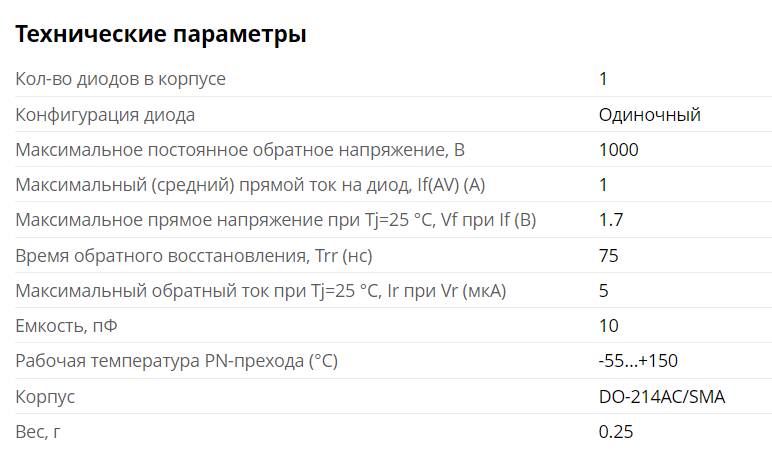Image resolution: width=772 pixels, height=455 pixels.
Task: Click the Одиночный value
Action: [x=649, y=115]
